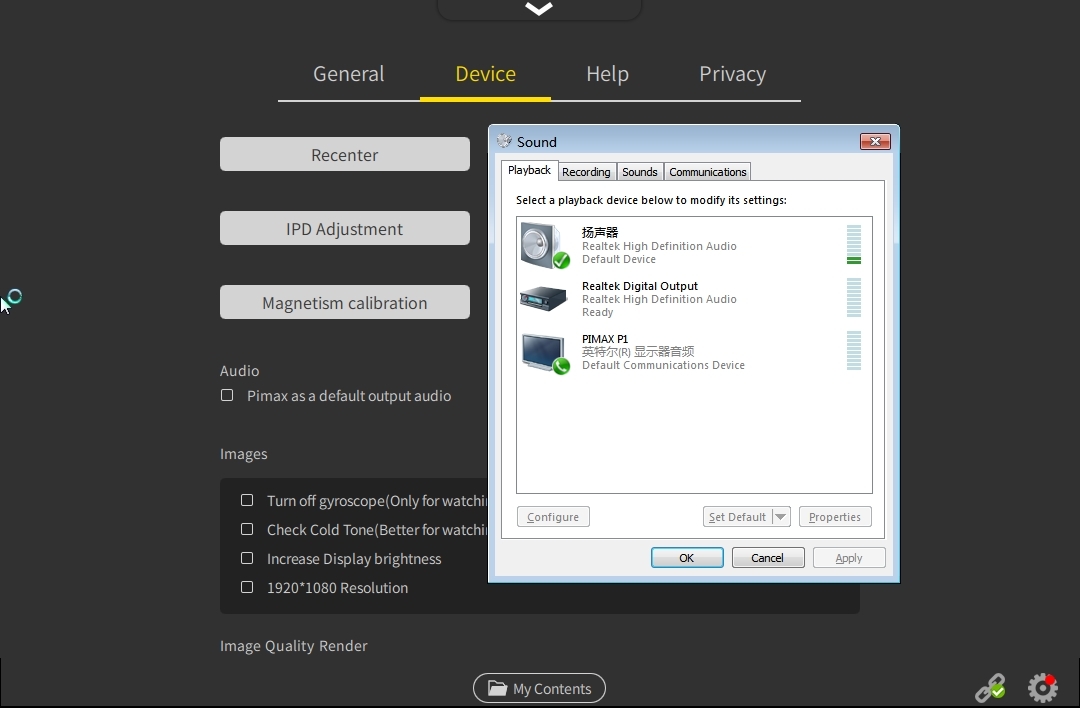Cancel the Sound dialog
The image size is (1080, 708).
(768, 557)
